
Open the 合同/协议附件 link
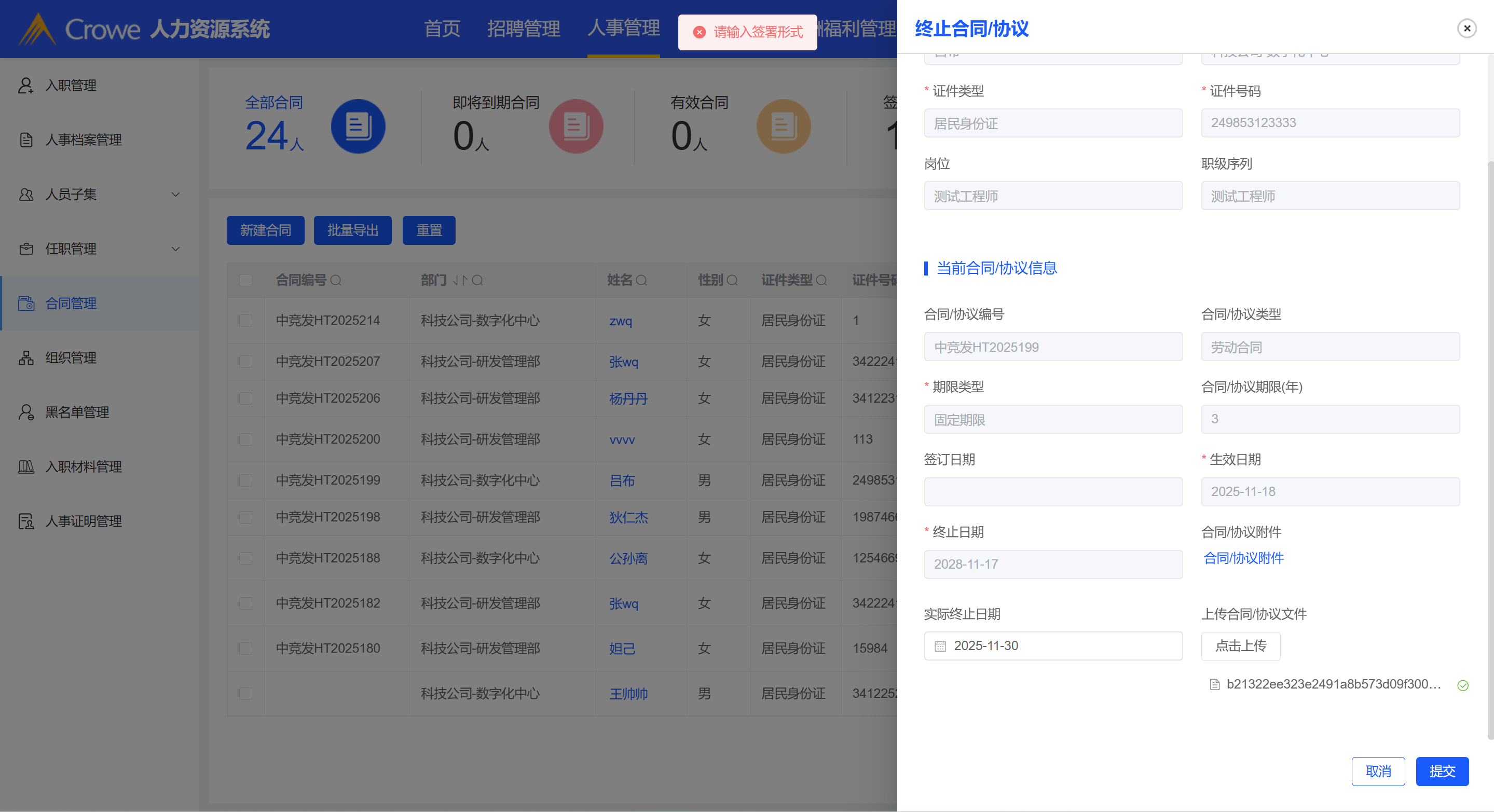point(1243,558)
